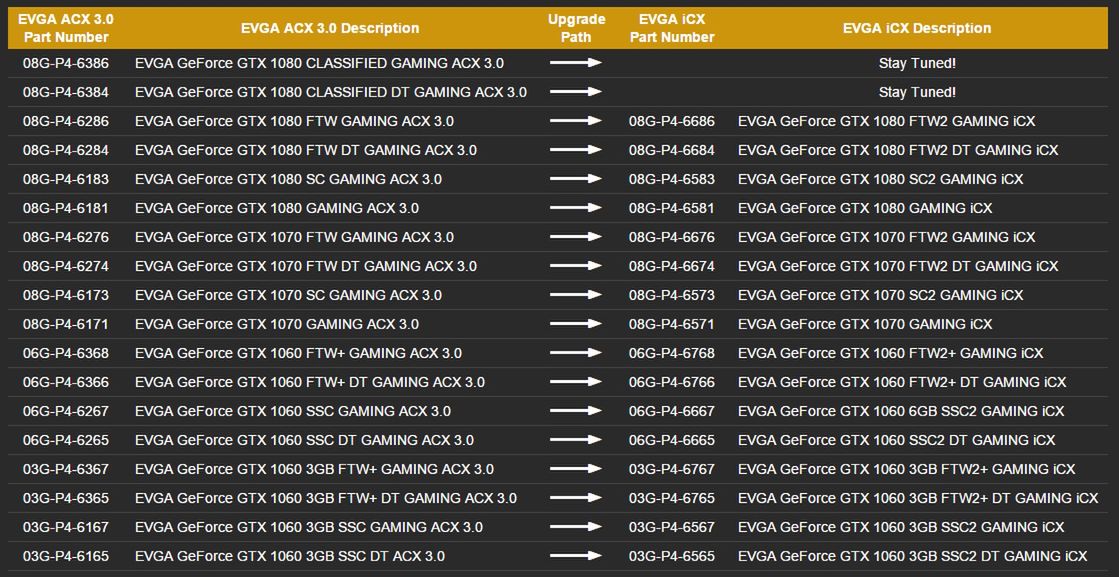This screenshot has width=1119, height=577.
Task: Click the 'EVGA iCX Part Number' column header
Action: click(x=672, y=29)
